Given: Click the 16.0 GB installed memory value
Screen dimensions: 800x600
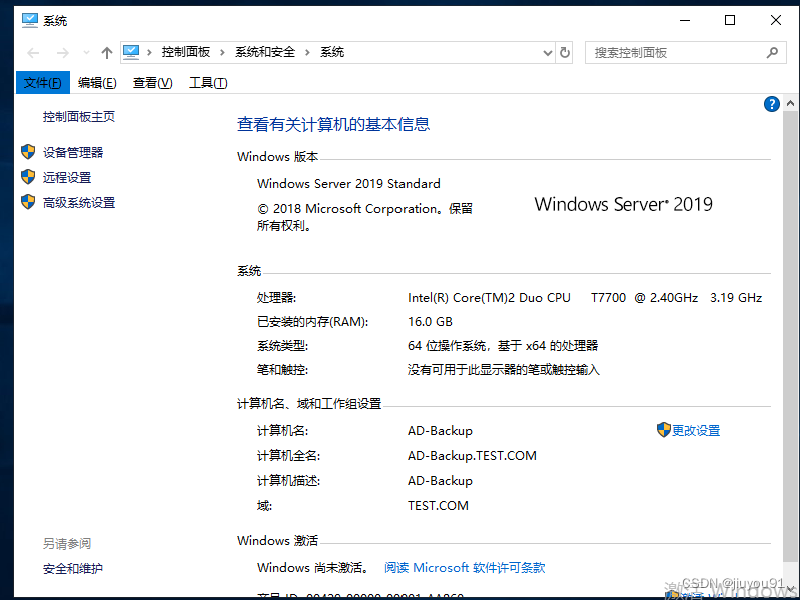Looking at the screenshot, I should click(431, 322).
